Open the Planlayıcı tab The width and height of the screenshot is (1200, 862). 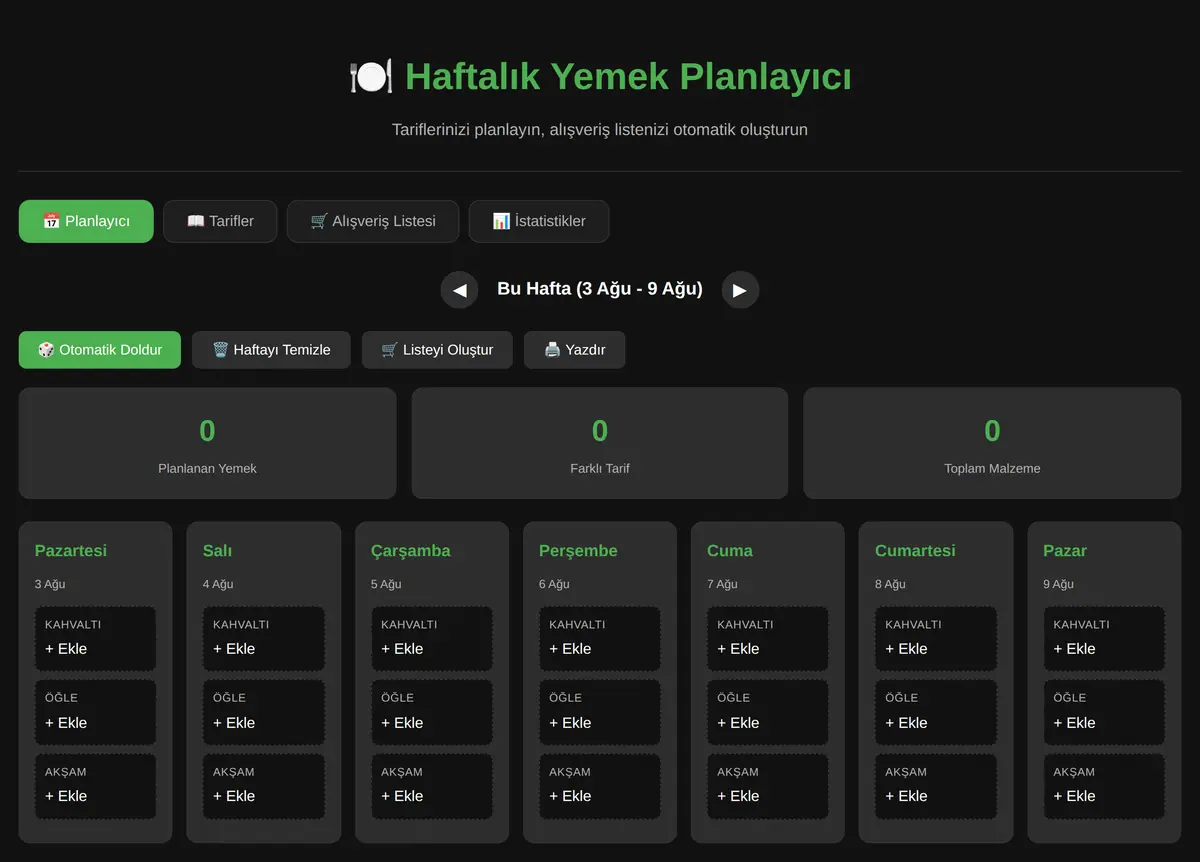[x=86, y=221]
